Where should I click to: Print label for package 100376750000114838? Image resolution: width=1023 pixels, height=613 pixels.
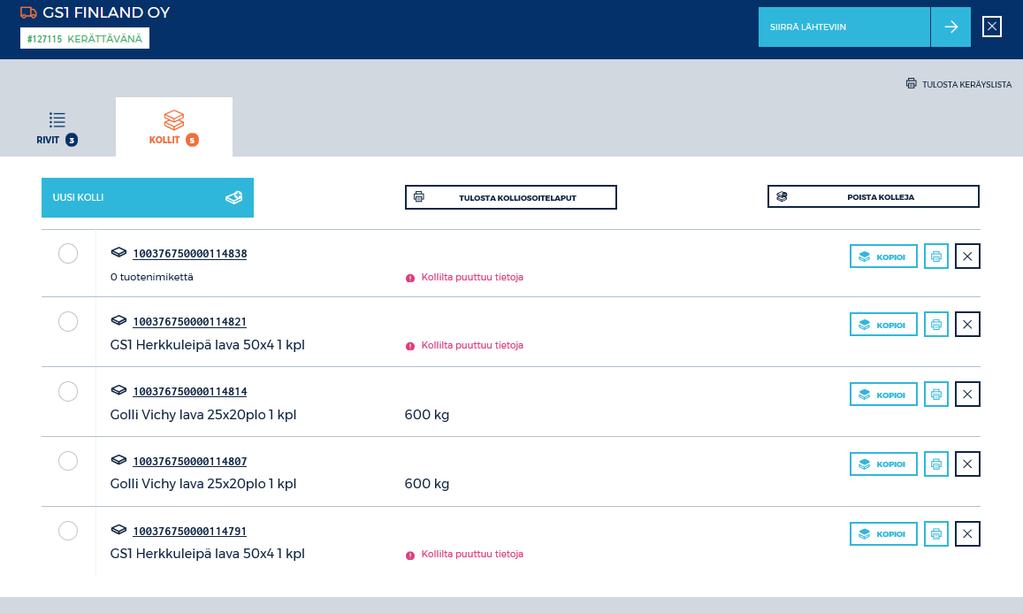pos(936,256)
